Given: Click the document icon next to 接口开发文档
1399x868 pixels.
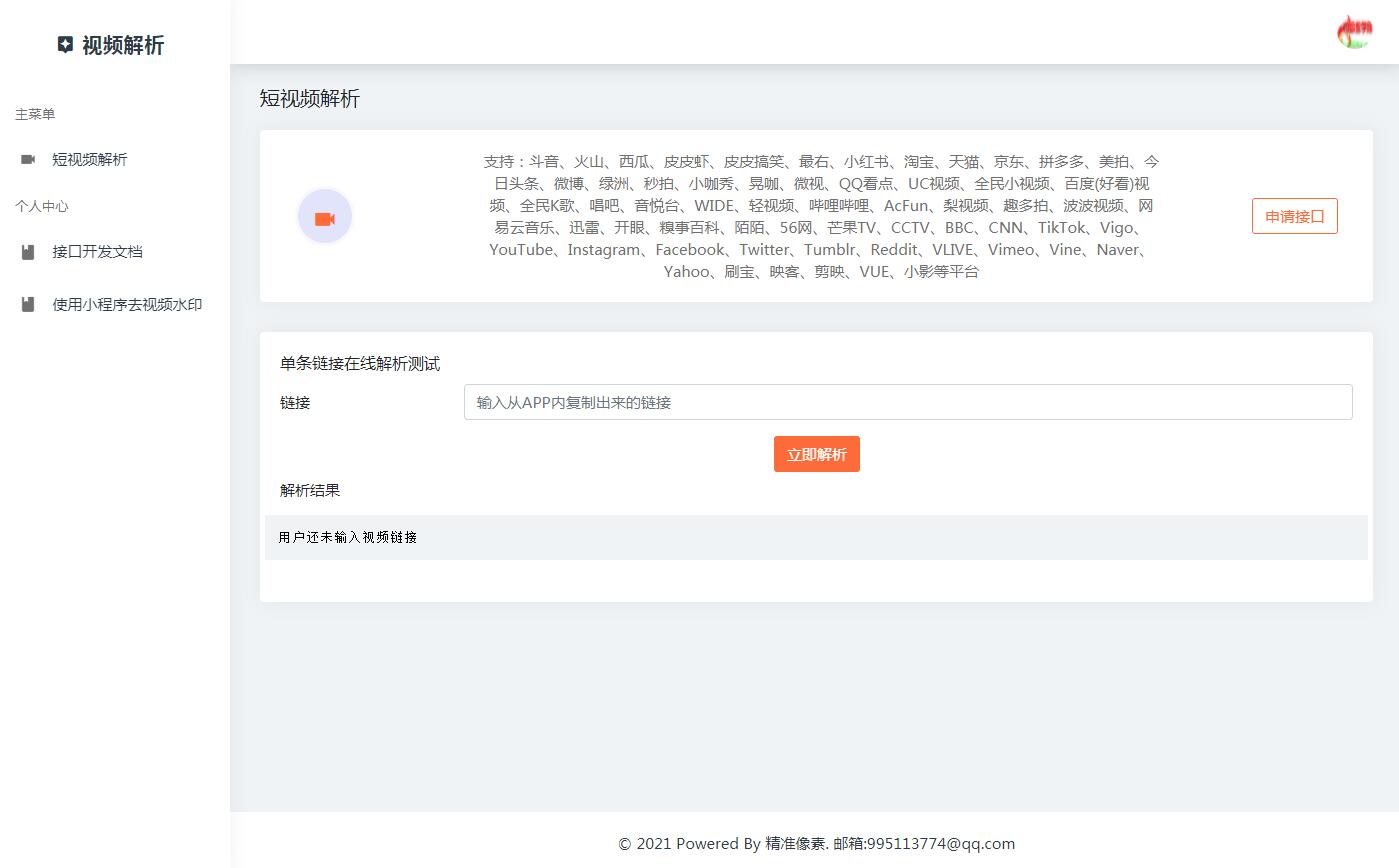Looking at the screenshot, I should [27, 251].
